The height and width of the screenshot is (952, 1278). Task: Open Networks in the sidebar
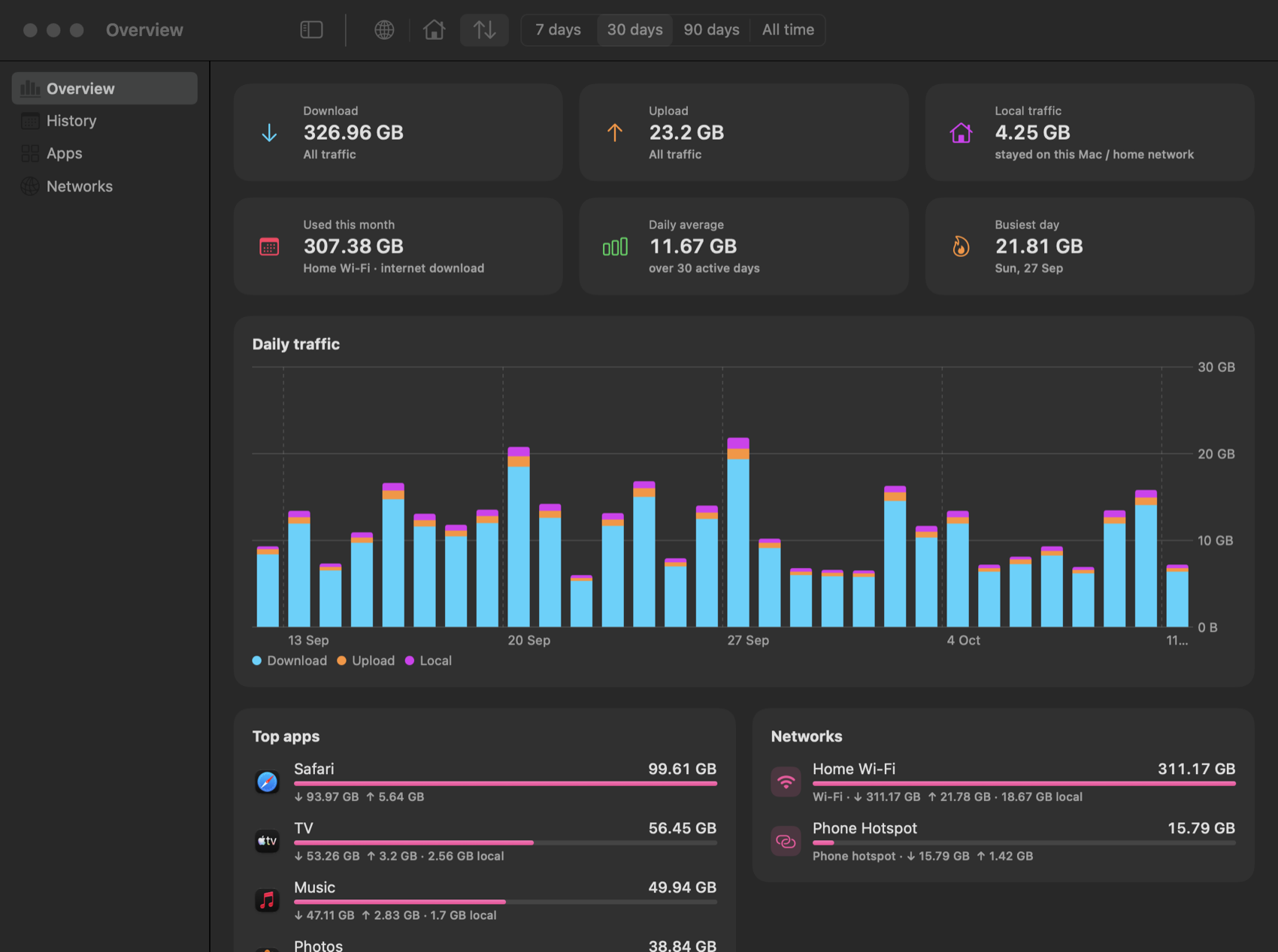coord(104,186)
